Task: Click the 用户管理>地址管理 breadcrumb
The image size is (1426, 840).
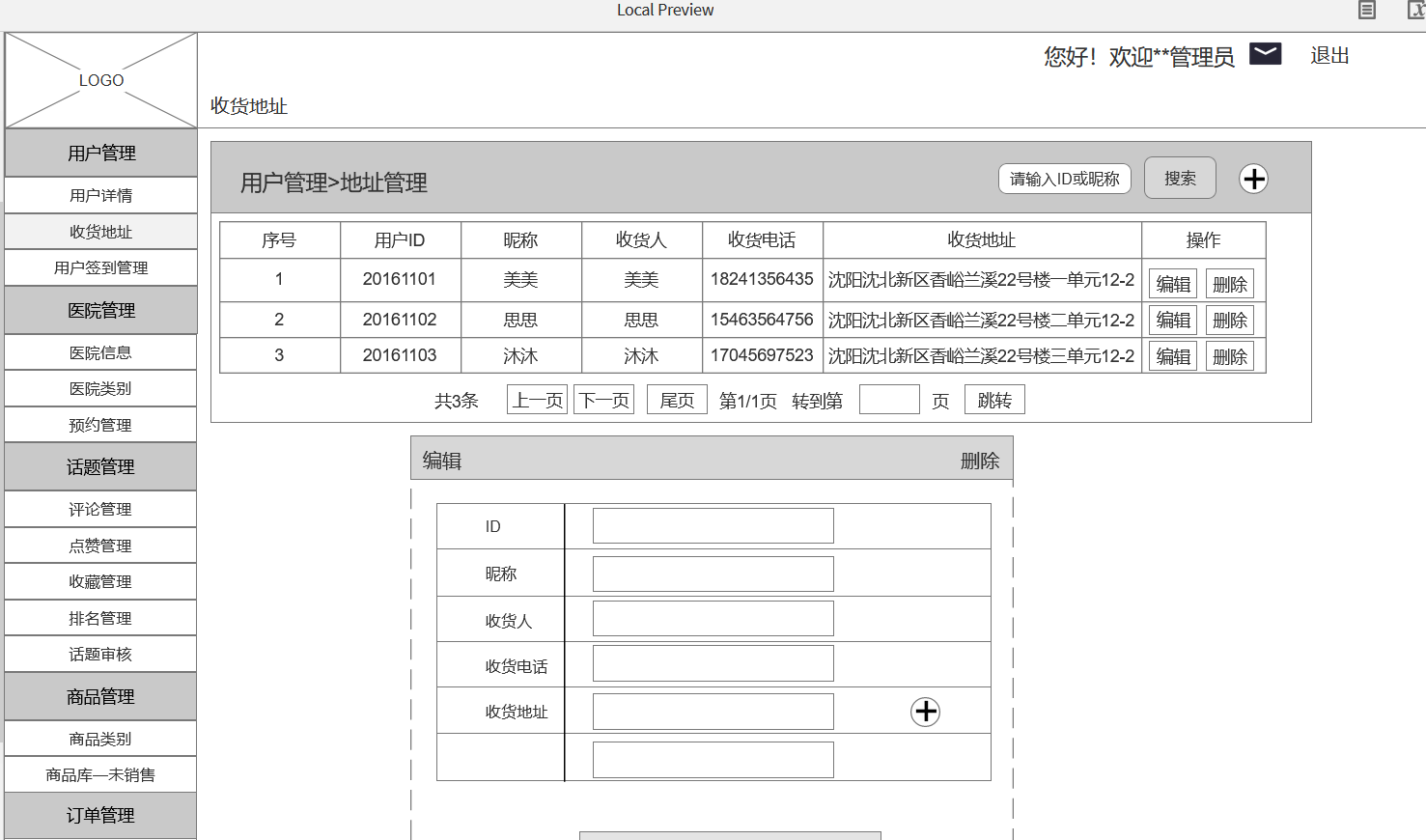Action: click(333, 182)
